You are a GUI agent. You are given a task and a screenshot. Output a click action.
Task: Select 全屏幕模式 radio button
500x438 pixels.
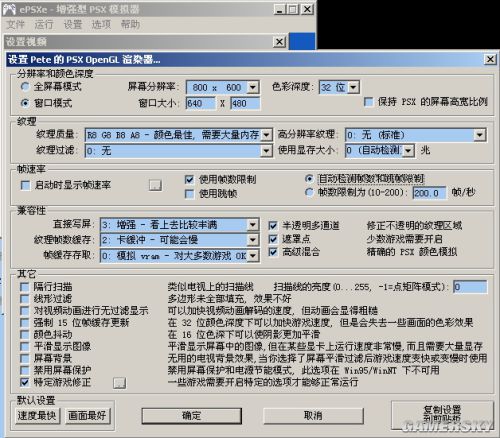click(25, 87)
